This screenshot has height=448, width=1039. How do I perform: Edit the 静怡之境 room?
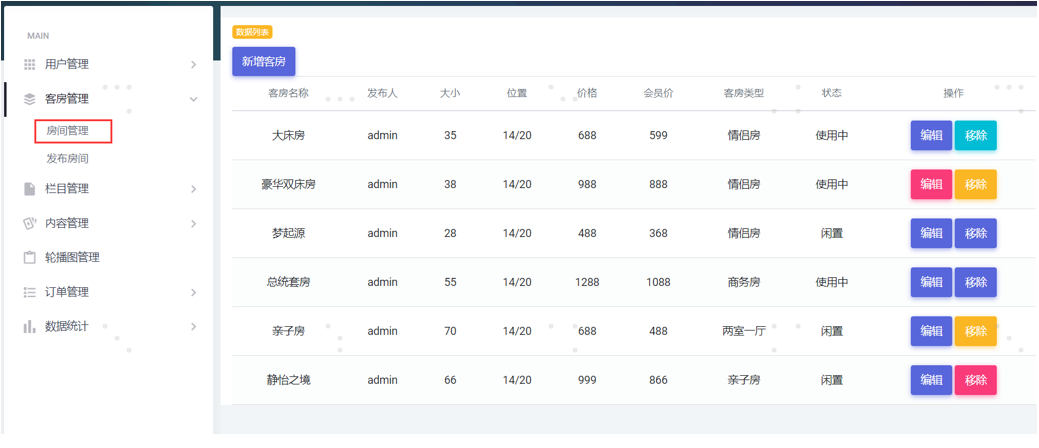[x=931, y=380]
